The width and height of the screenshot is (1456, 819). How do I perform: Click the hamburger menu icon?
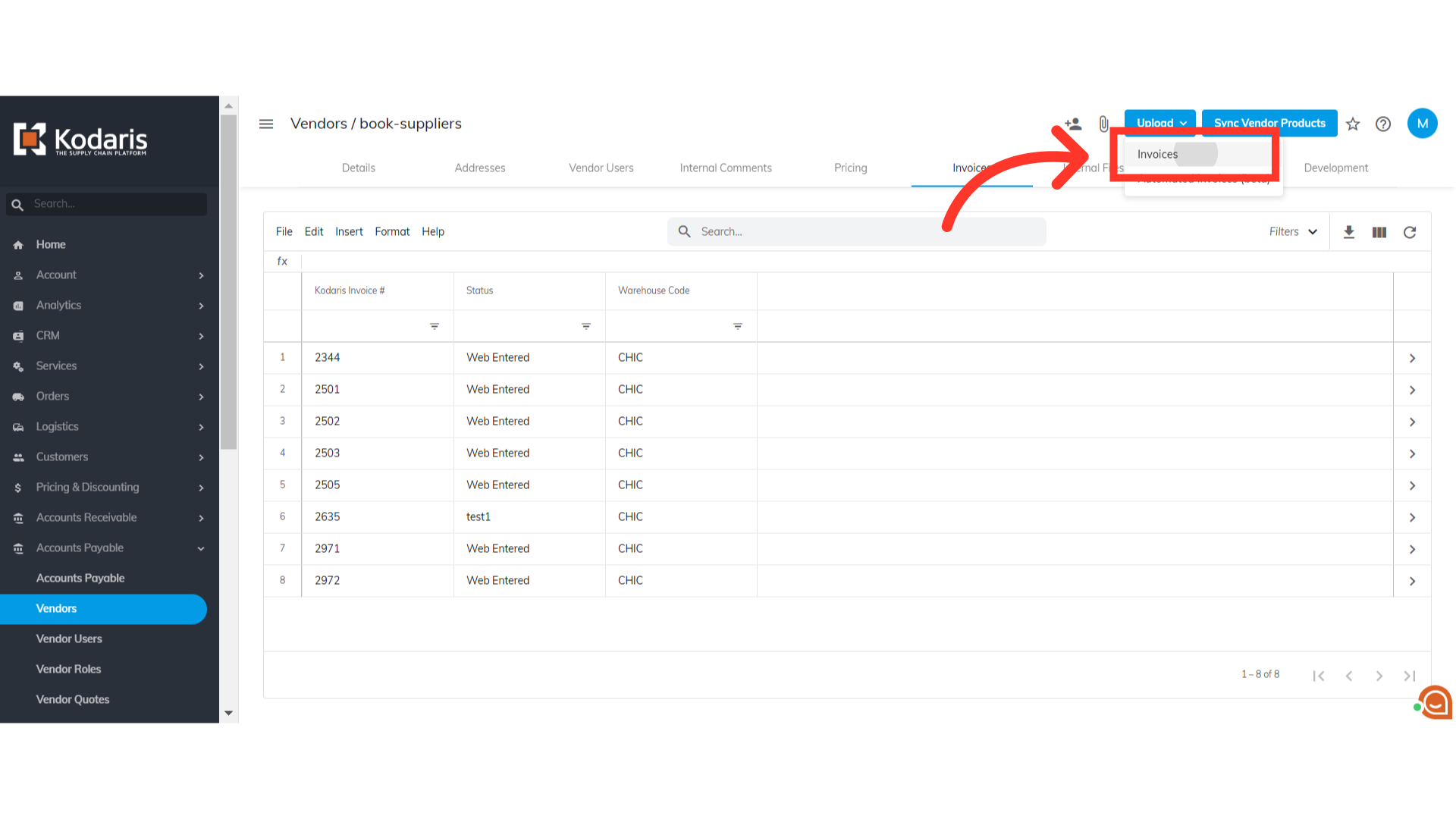pyautogui.click(x=266, y=124)
